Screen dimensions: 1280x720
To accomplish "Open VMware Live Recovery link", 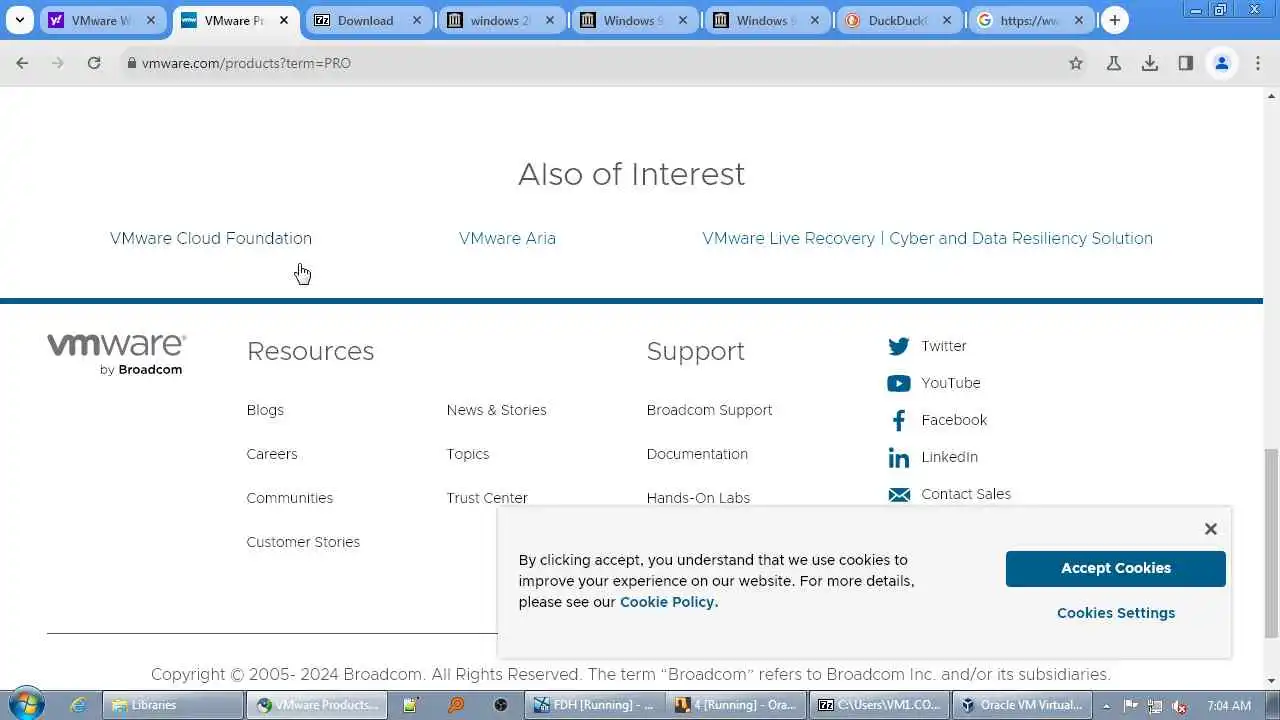I will click(x=927, y=238).
